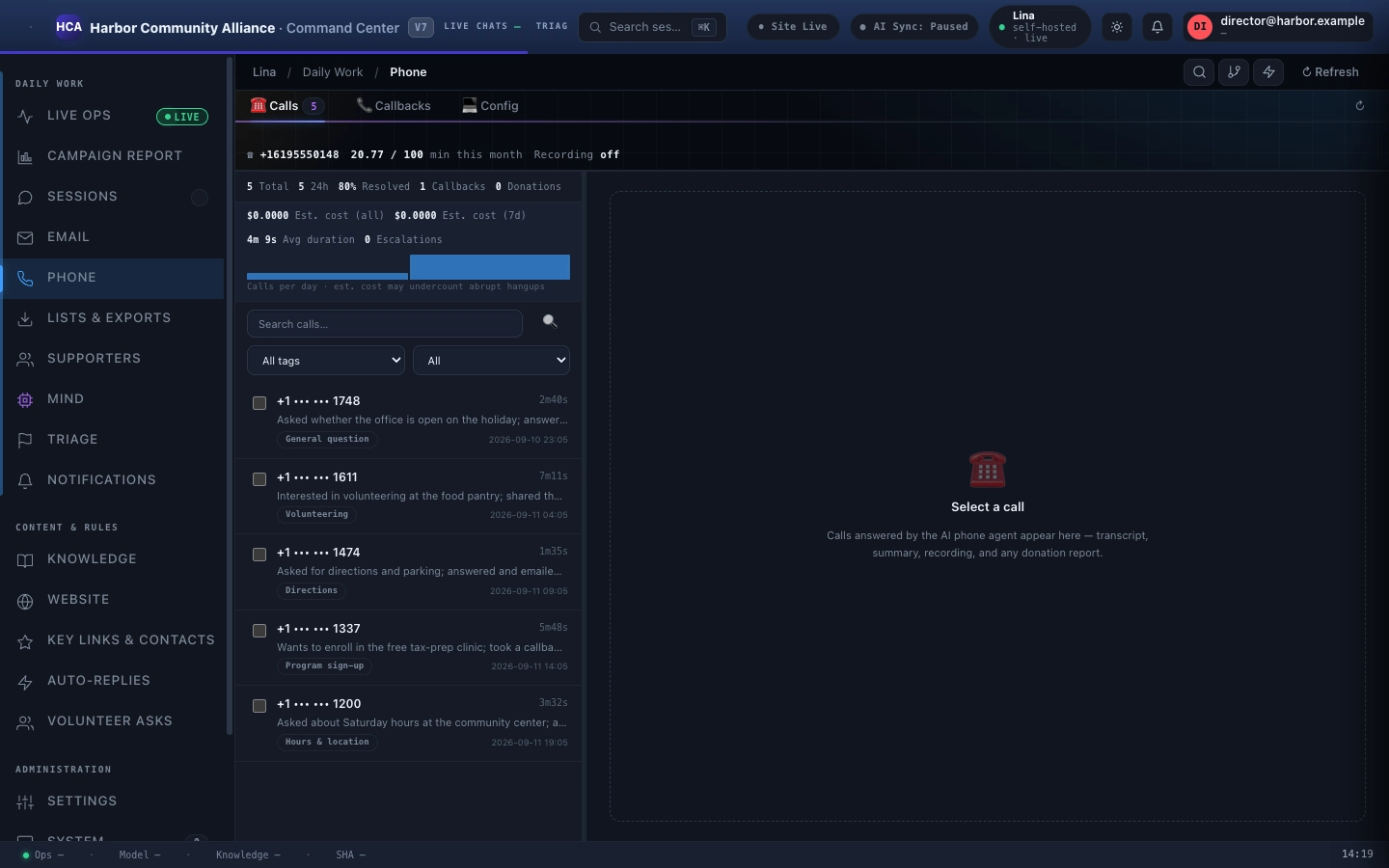Open the call from number ending 1748

[x=409, y=420]
